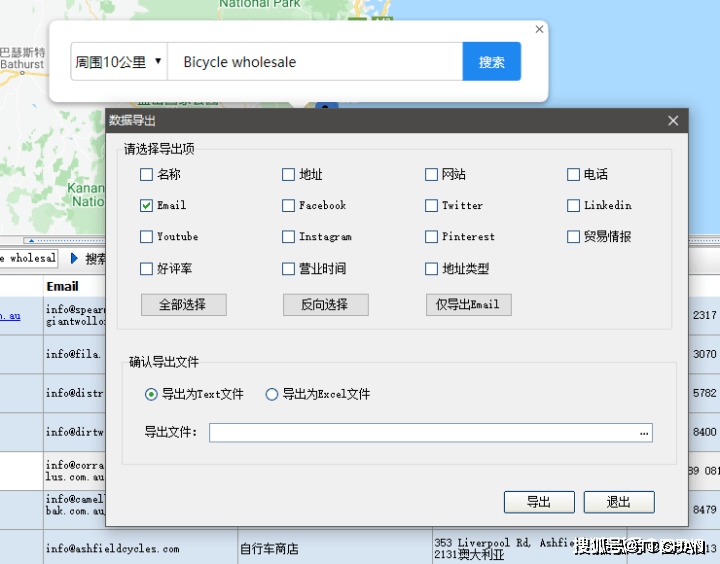Select the 353 Liverpool Rd address cell
This screenshot has width=720, height=564.
[x=529, y=548]
